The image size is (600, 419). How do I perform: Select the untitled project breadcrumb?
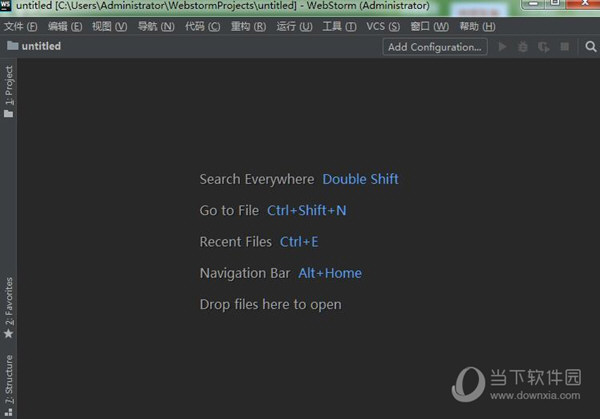click(41, 46)
